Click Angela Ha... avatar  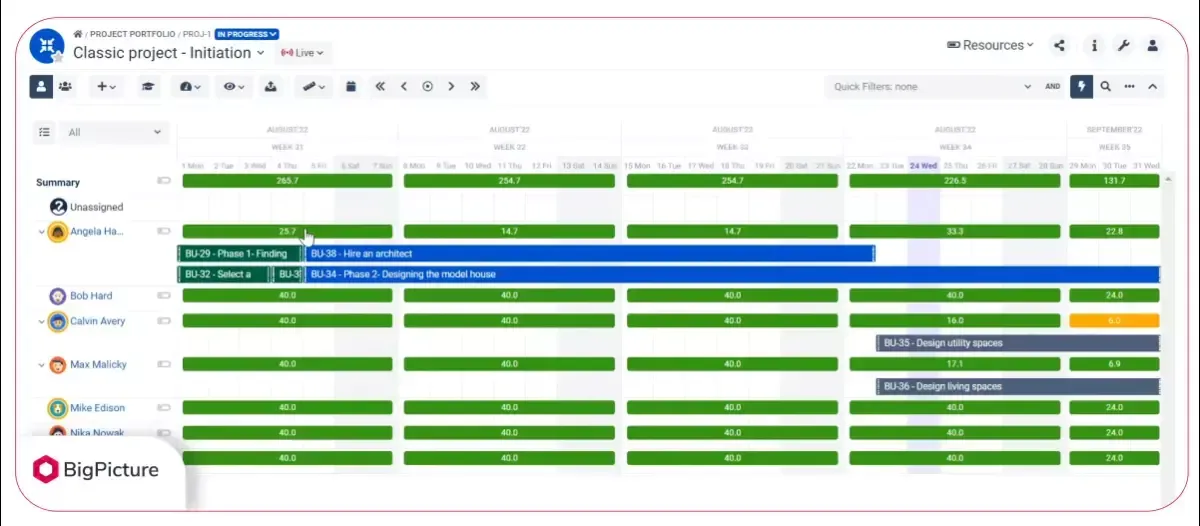coord(58,231)
